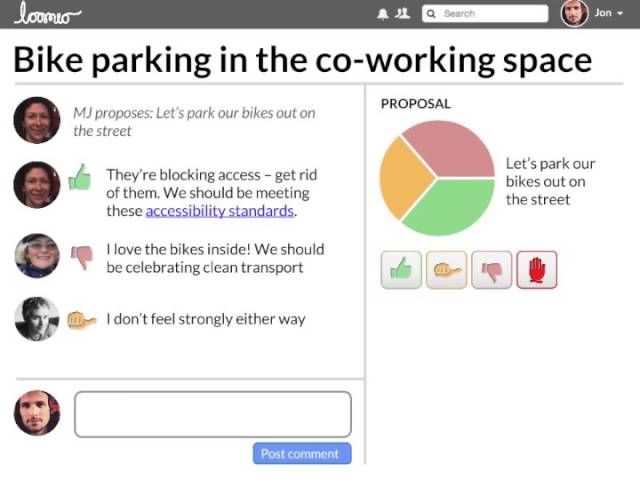Open the notifications bell icon
Viewport: 640px width, 480px height.
click(382, 14)
